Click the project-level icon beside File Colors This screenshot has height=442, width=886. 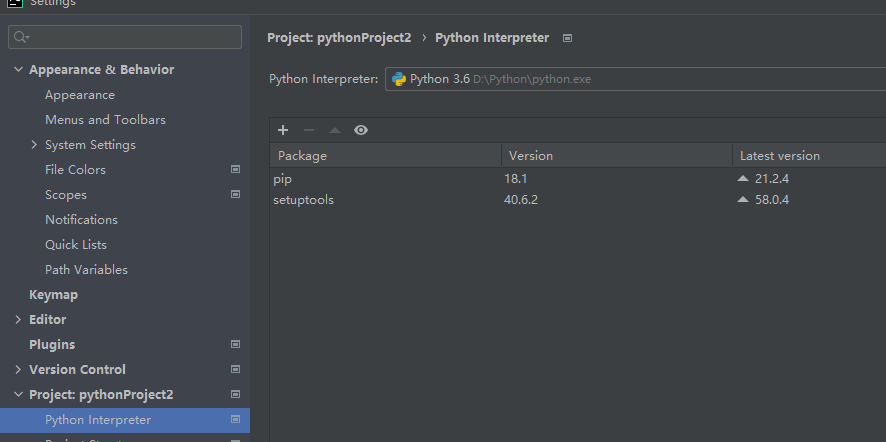point(235,170)
